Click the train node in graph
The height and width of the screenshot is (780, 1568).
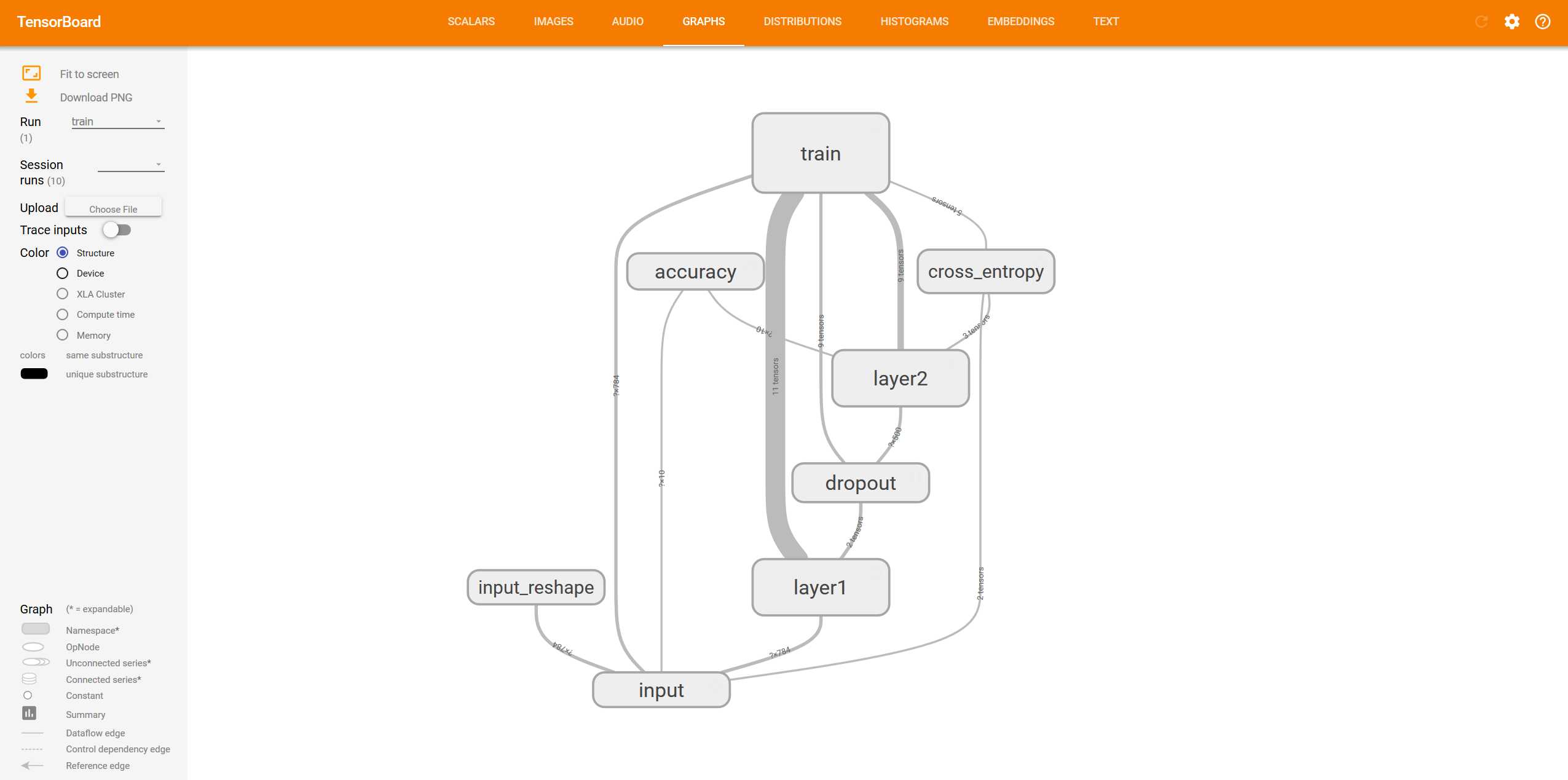820,152
